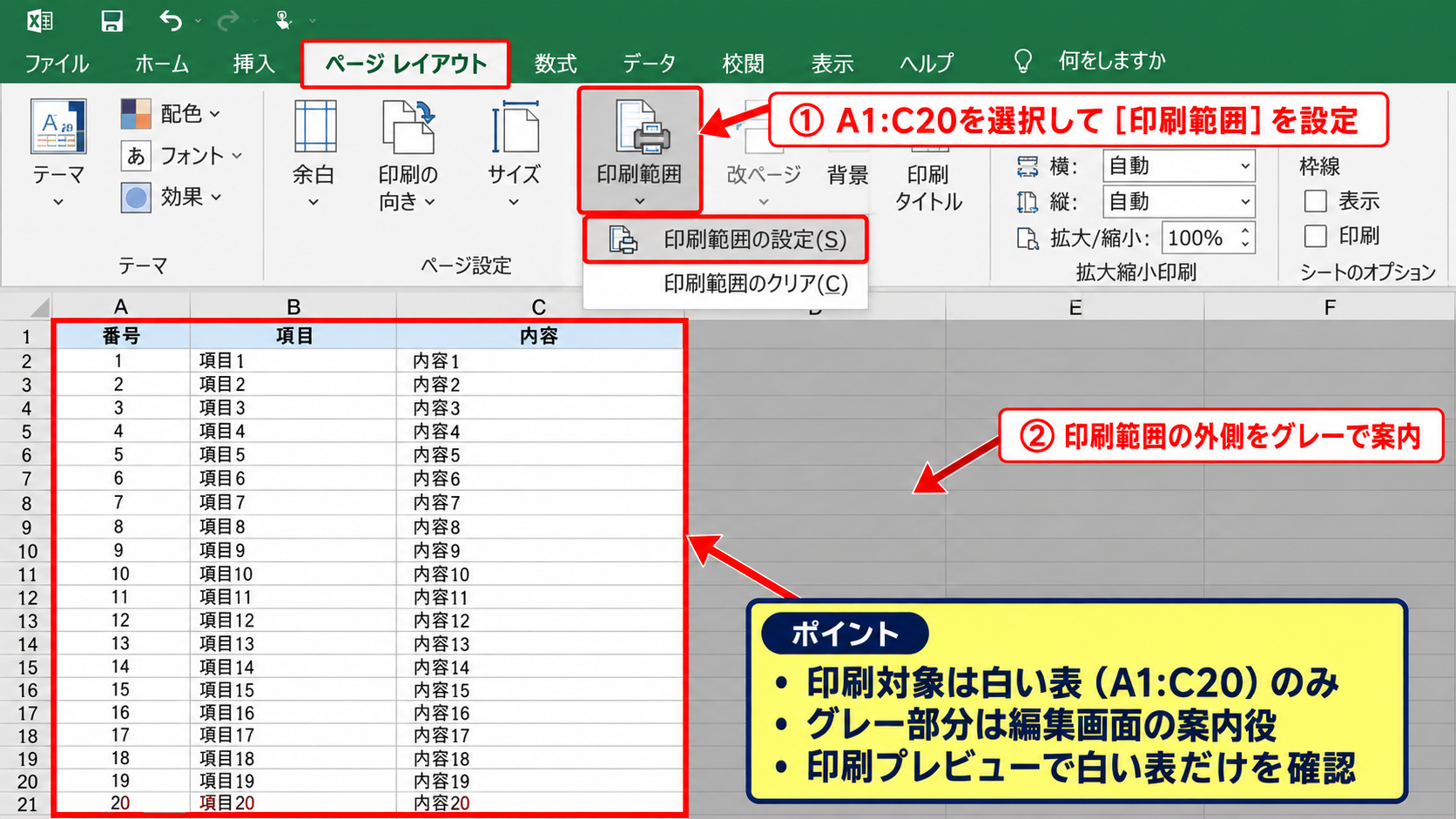Click the Excel app icon
This screenshot has height=819, width=1456.
[x=40, y=20]
